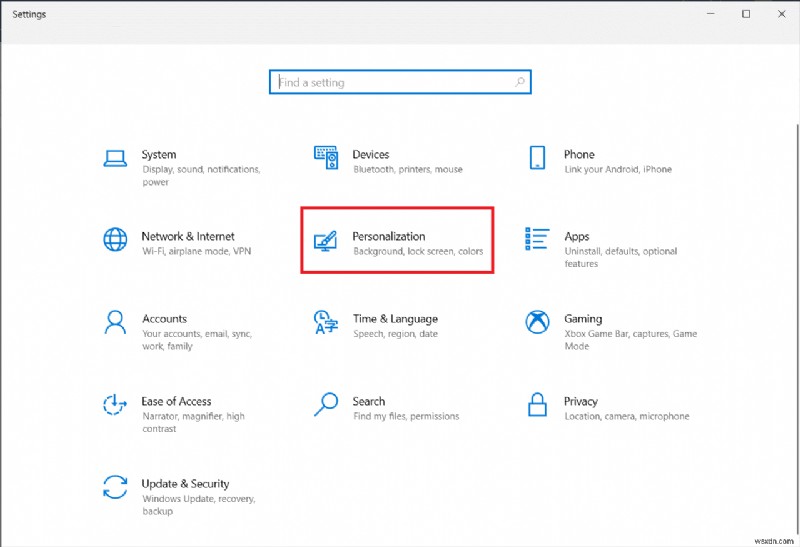The width and height of the screenshot is (800, 547).
Task: Click the Phone icon
Action: tap(537, 158)
